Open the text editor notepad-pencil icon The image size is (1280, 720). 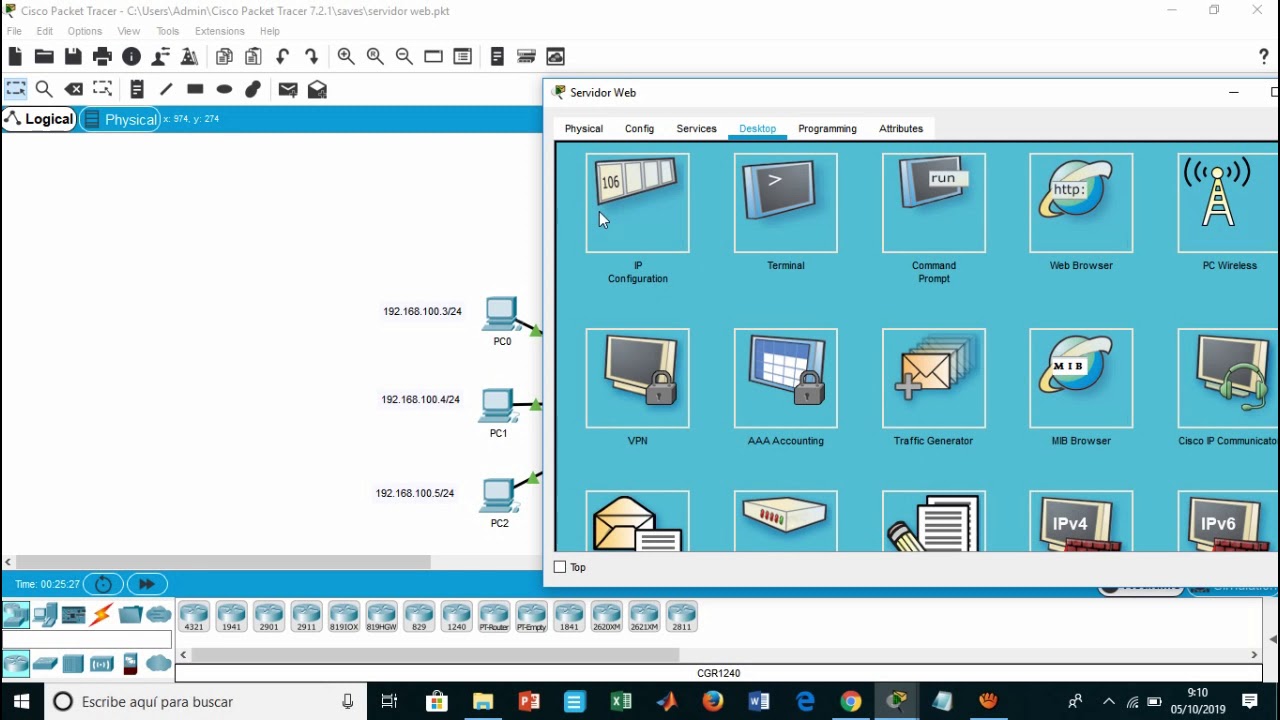(933, 521)
